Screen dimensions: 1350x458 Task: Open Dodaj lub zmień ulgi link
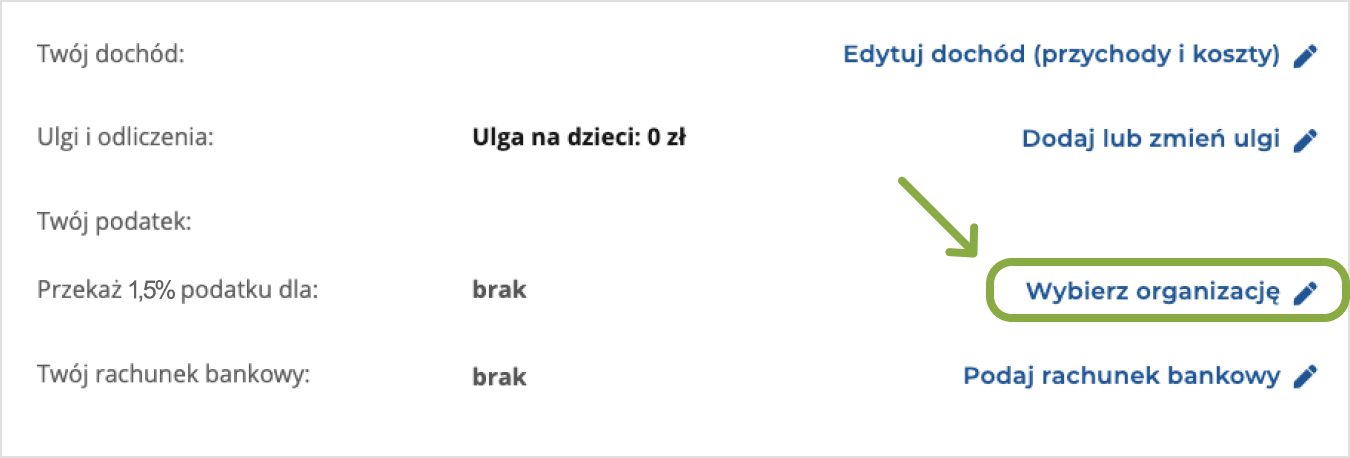tap(1150, 139)
